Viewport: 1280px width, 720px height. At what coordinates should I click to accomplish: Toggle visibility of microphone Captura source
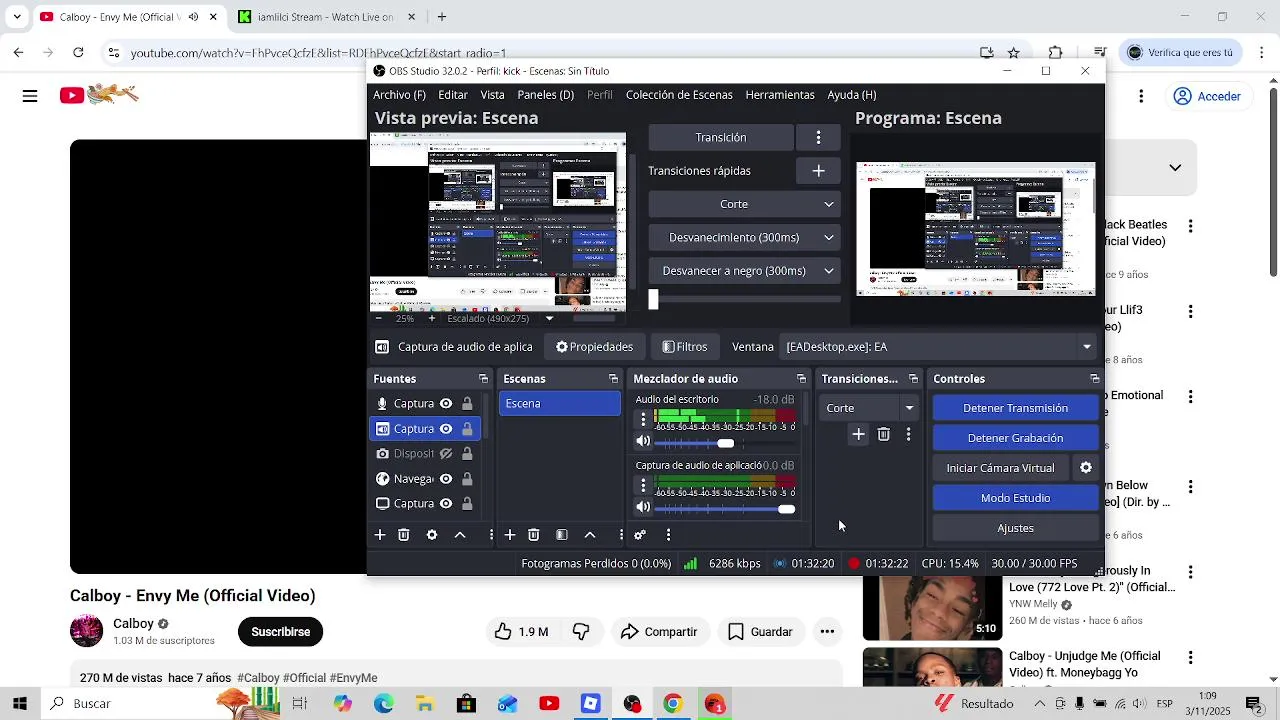pos(446,404)
